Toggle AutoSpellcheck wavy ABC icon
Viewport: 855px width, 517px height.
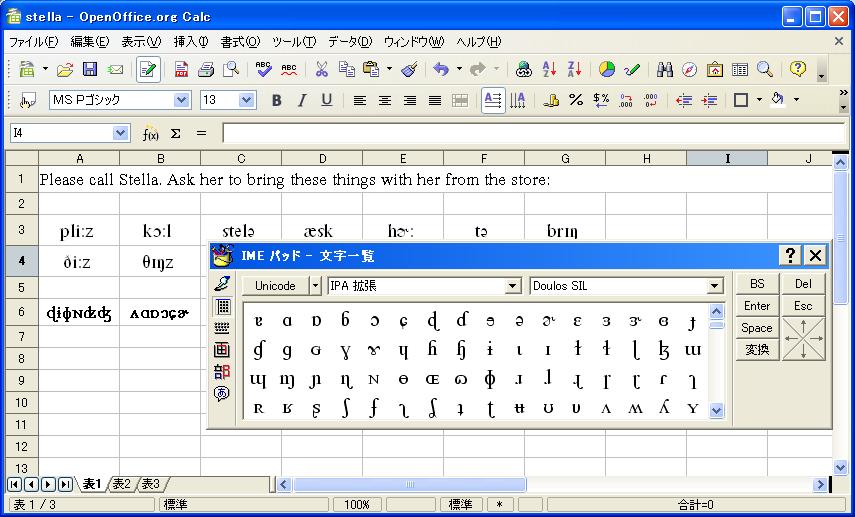click(x=288, y=69)
